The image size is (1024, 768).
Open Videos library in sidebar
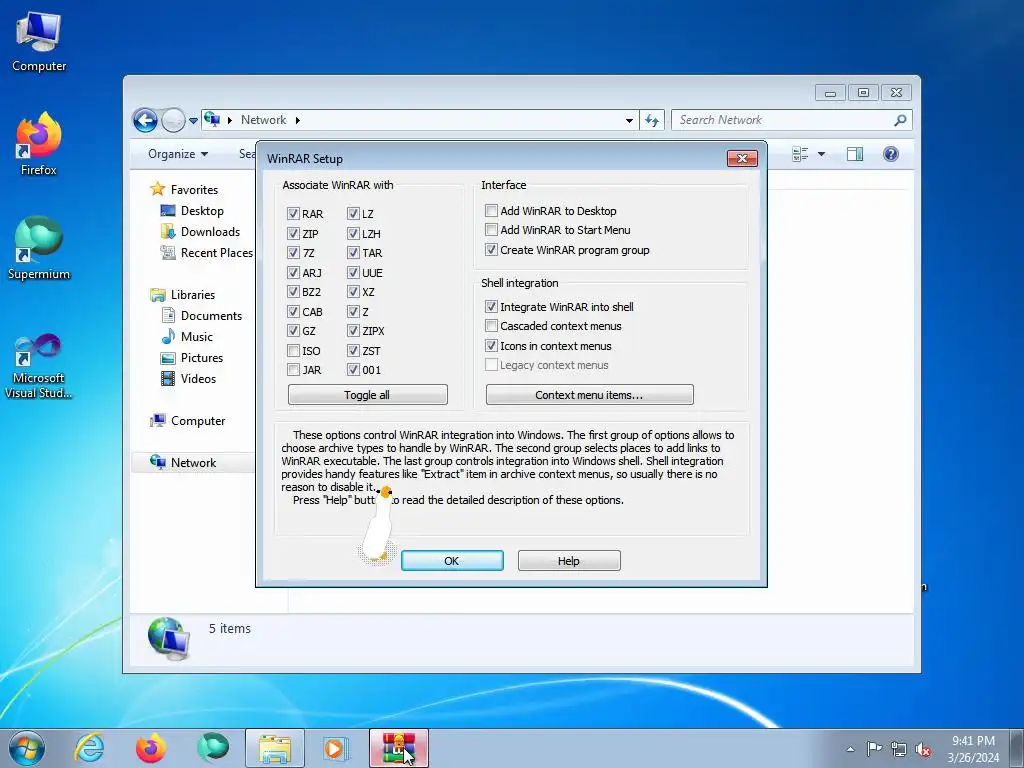pos(198,378)
